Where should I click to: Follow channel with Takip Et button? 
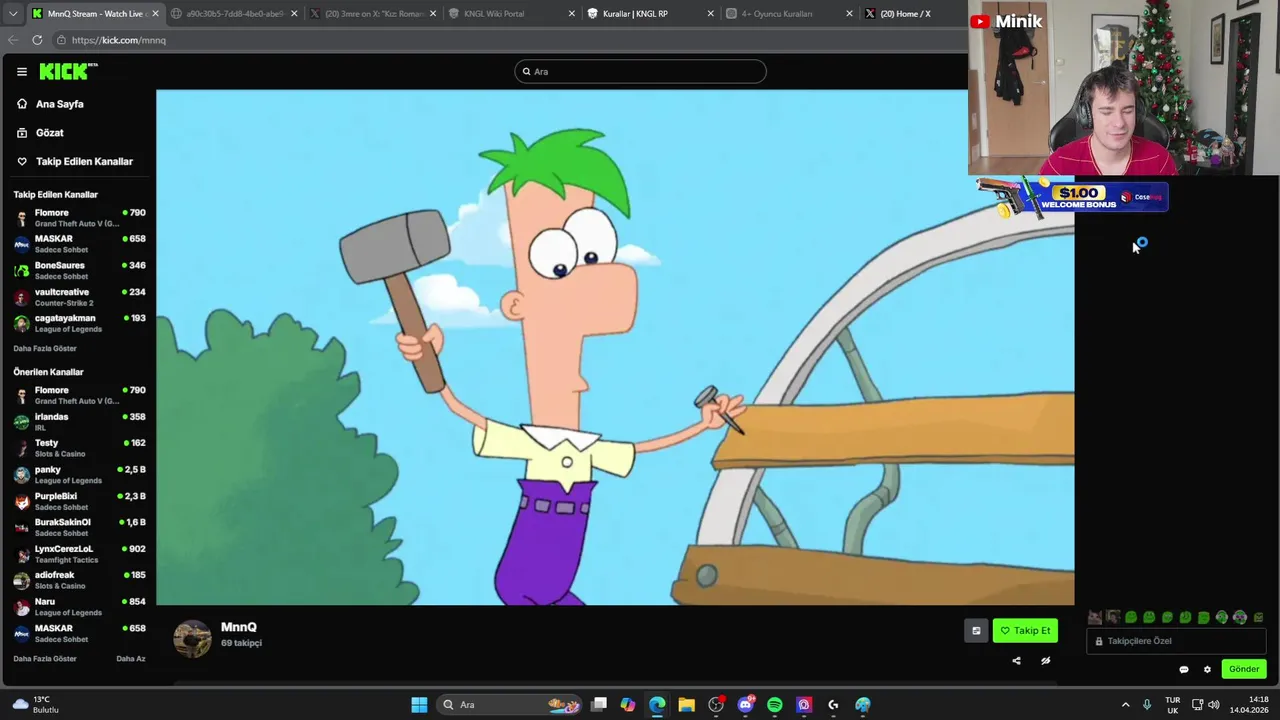(x=1025, y=630)
